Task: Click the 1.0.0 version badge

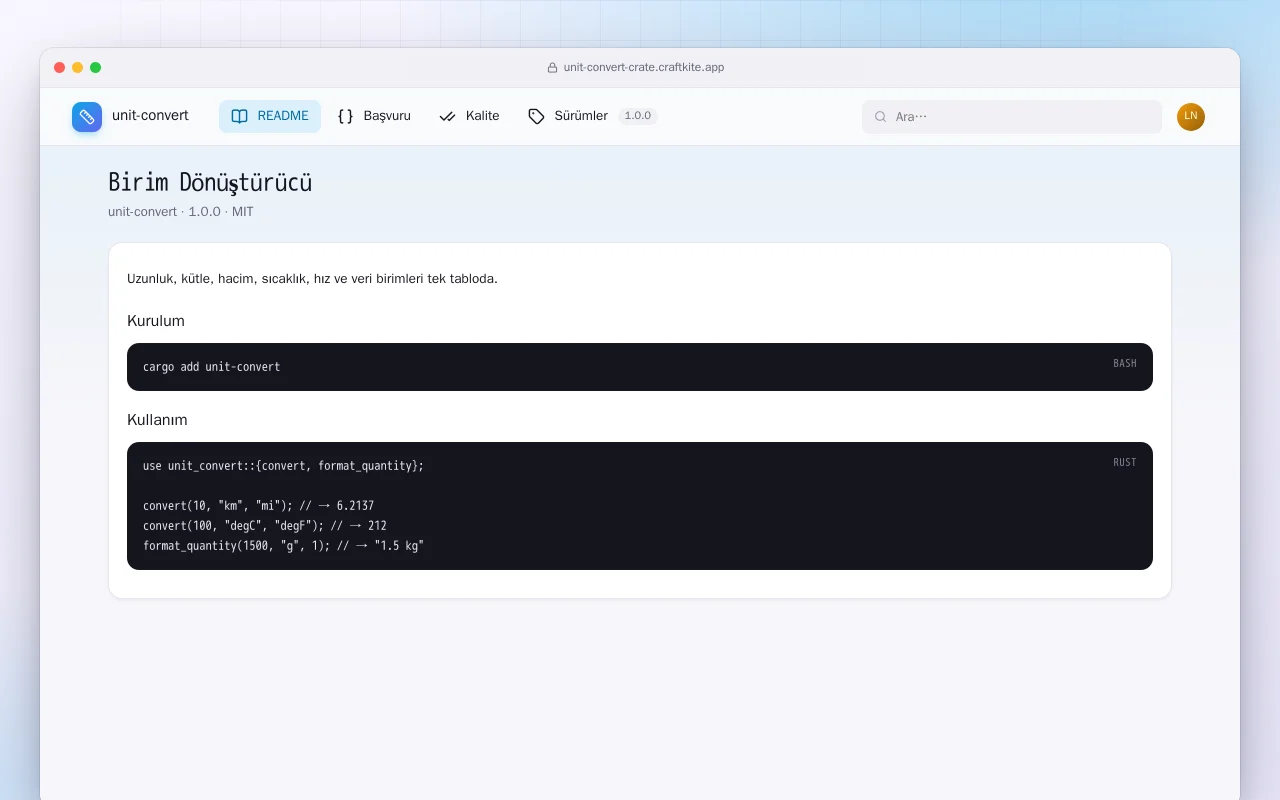Action: (637, 116)
